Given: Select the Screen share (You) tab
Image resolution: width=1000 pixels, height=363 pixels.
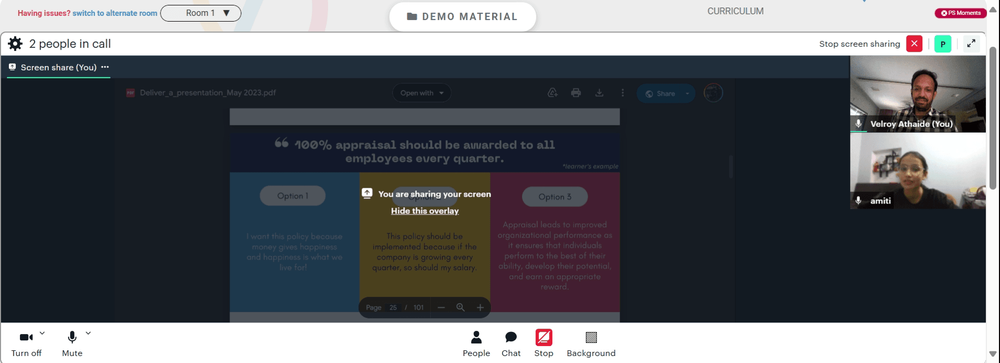Looking at the screenshot, I should [58, 67].
